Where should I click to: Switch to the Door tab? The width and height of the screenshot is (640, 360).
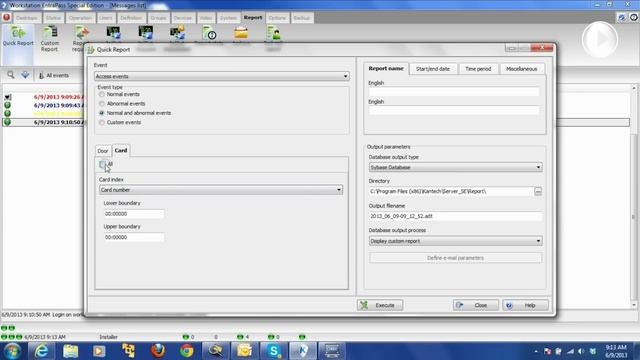point(103,151)
